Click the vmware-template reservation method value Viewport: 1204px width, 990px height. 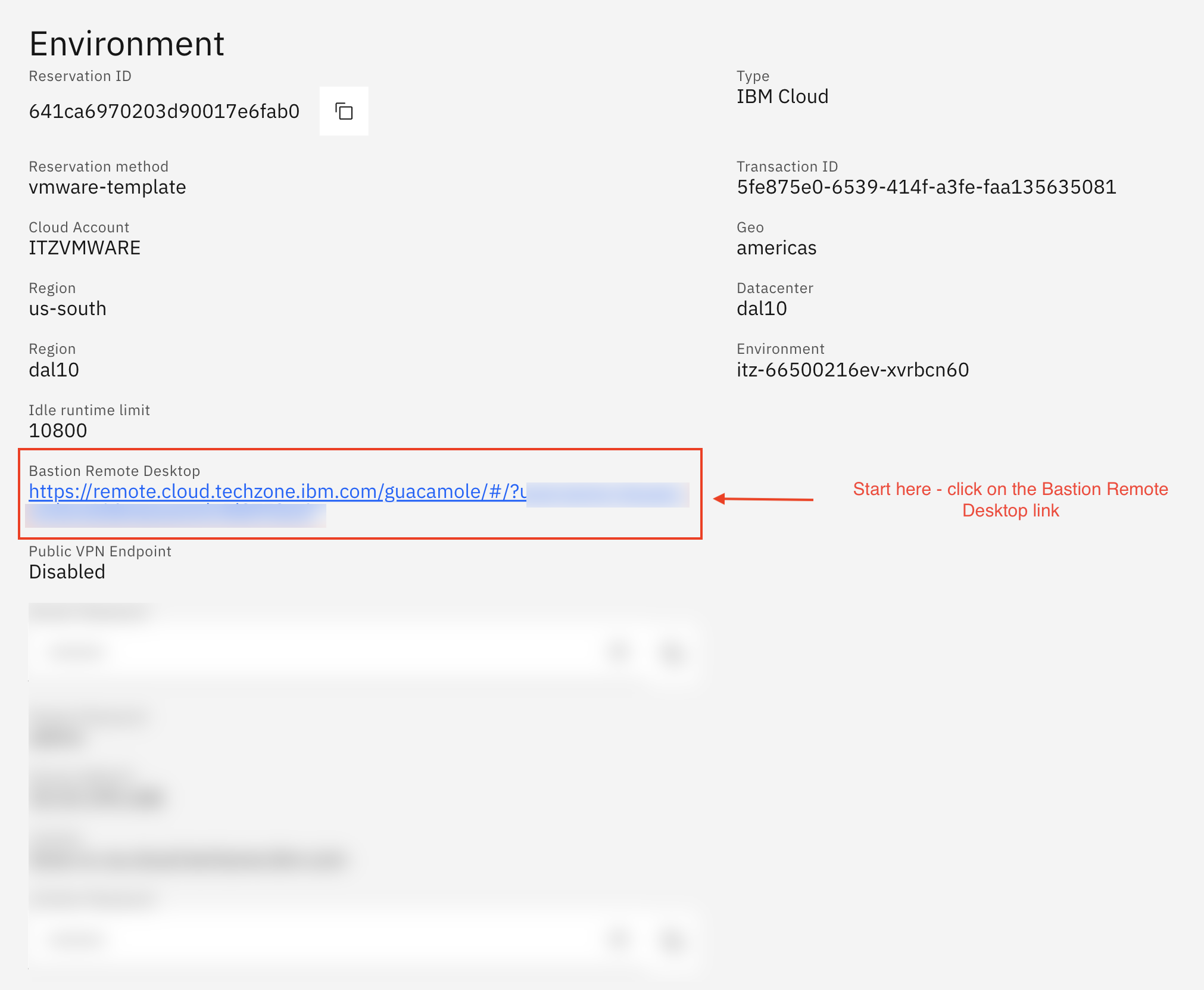pyautogui.click(x=107, y=187)
